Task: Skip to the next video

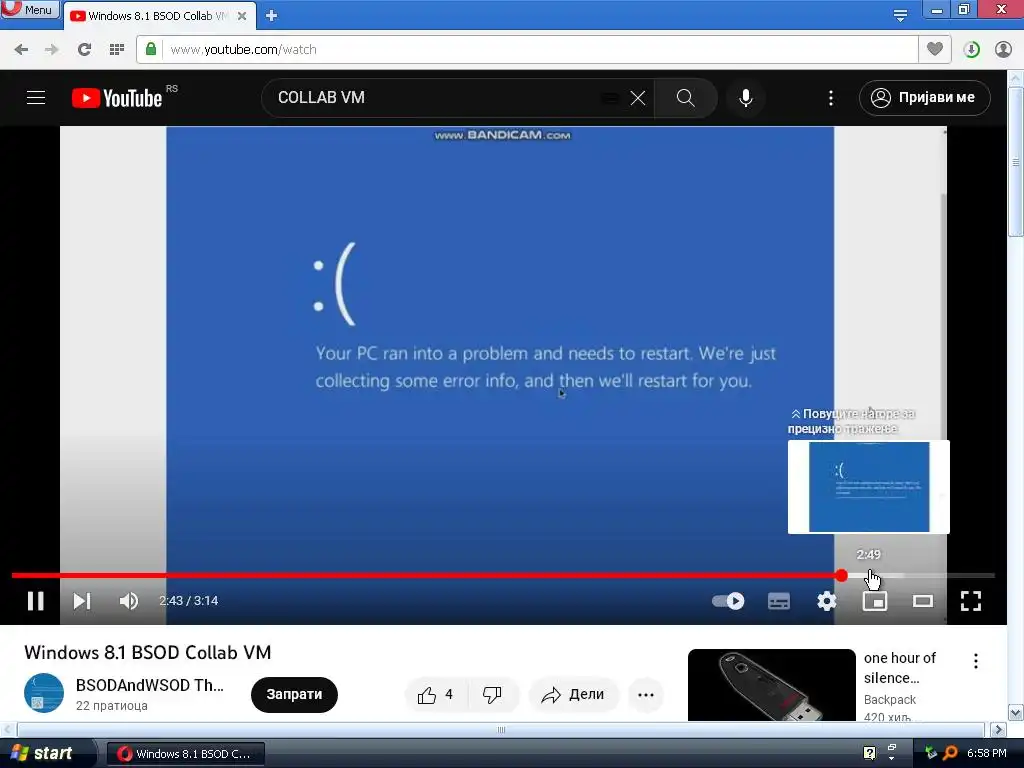Action: click(82, 601)
